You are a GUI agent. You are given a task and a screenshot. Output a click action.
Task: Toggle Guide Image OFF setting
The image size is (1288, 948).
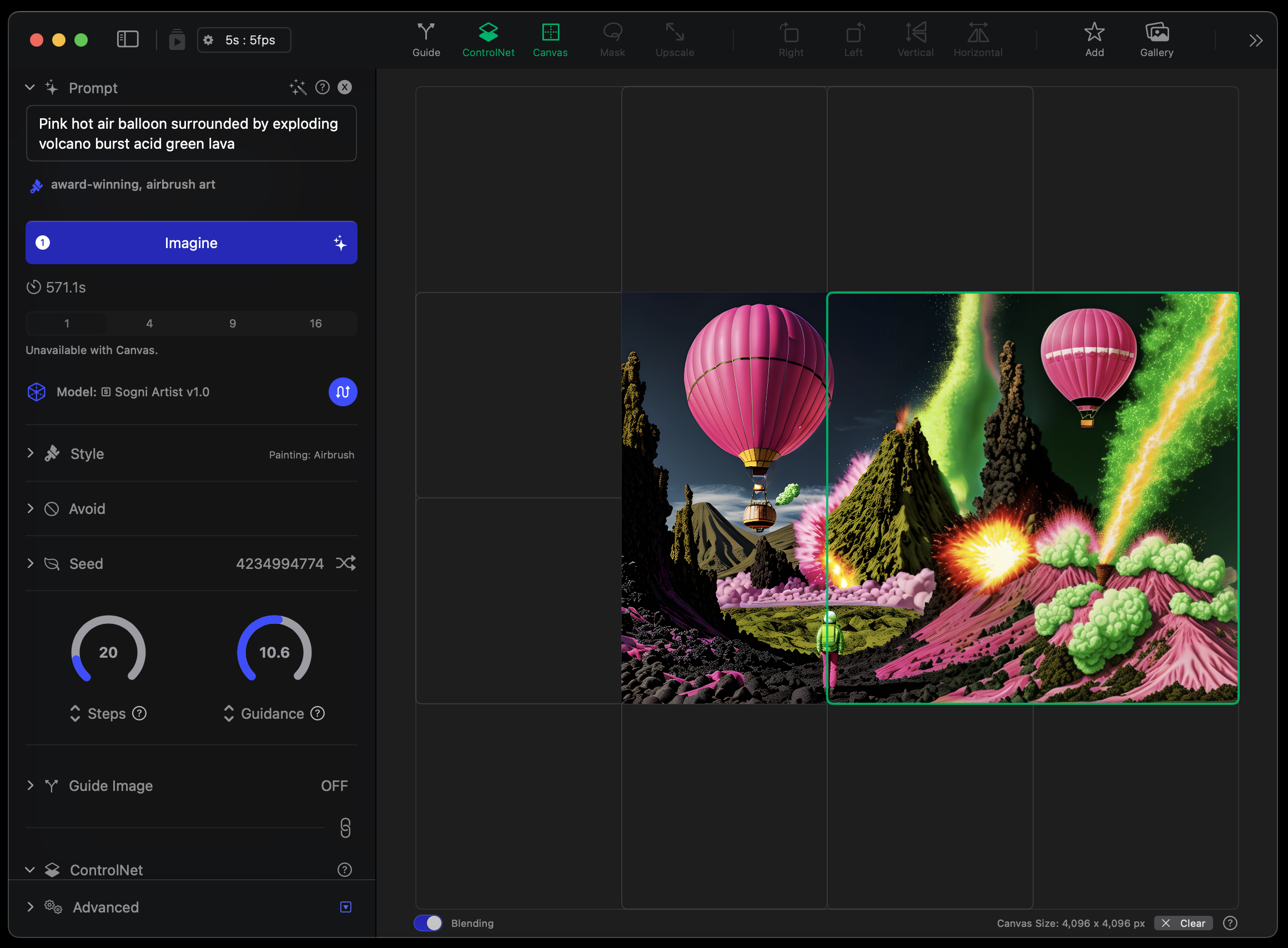tap(334, 785)
